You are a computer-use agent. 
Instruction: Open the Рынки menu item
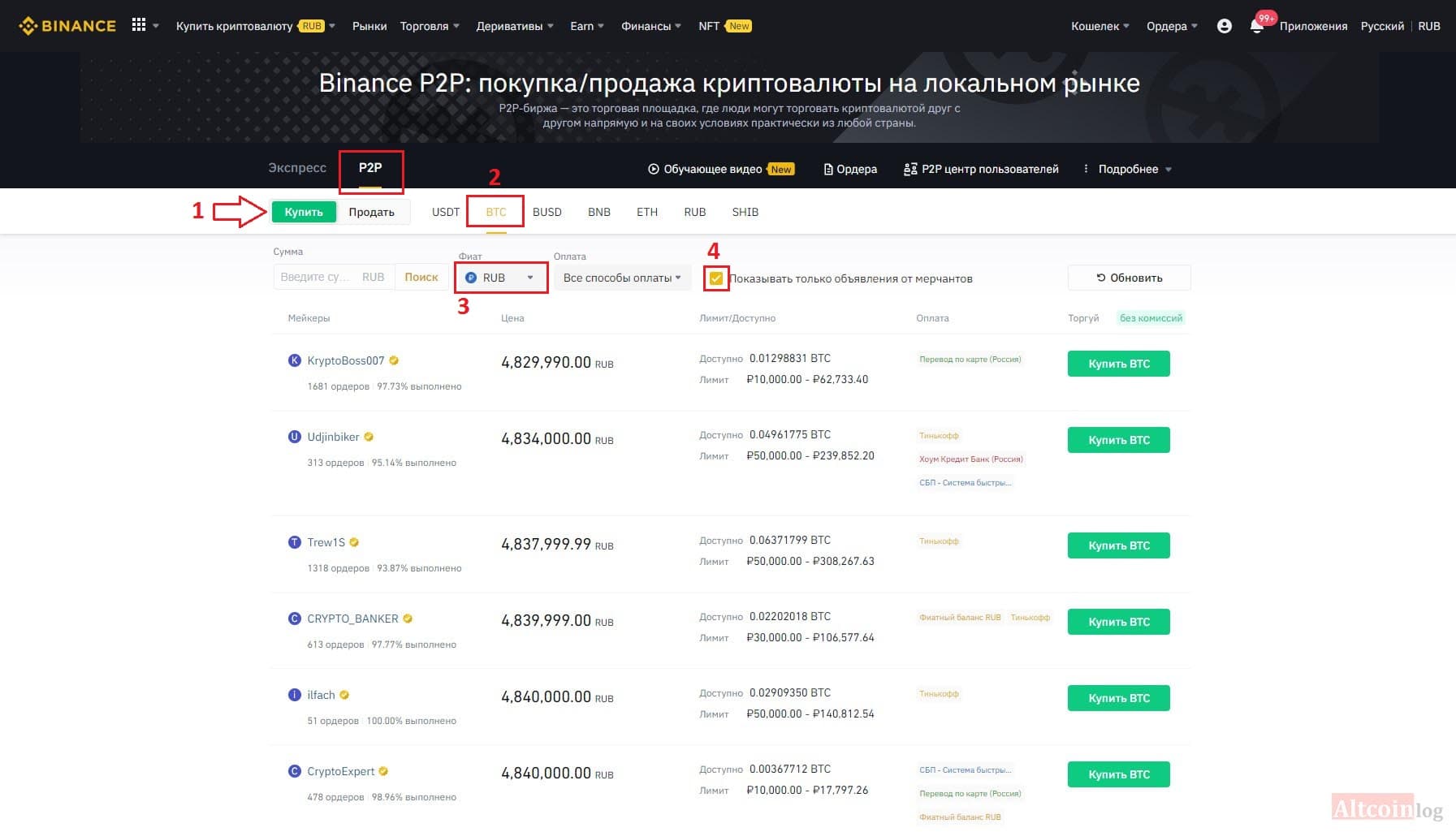tap(369, 26)
